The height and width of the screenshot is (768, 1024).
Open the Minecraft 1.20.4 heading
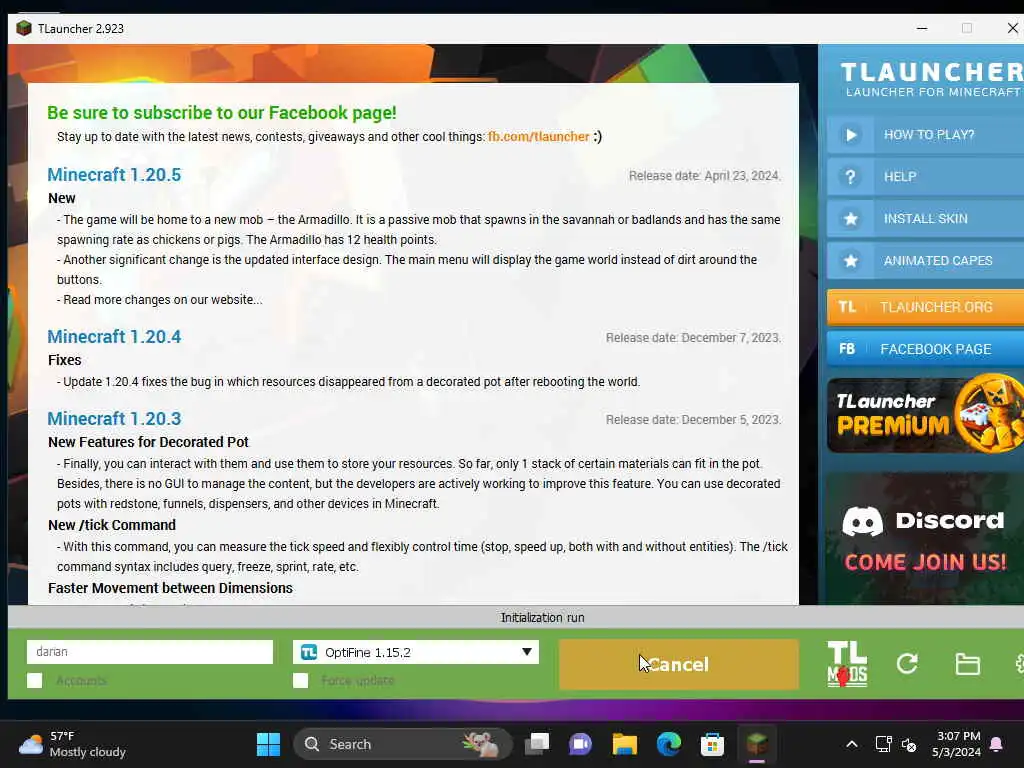point(114,337)
